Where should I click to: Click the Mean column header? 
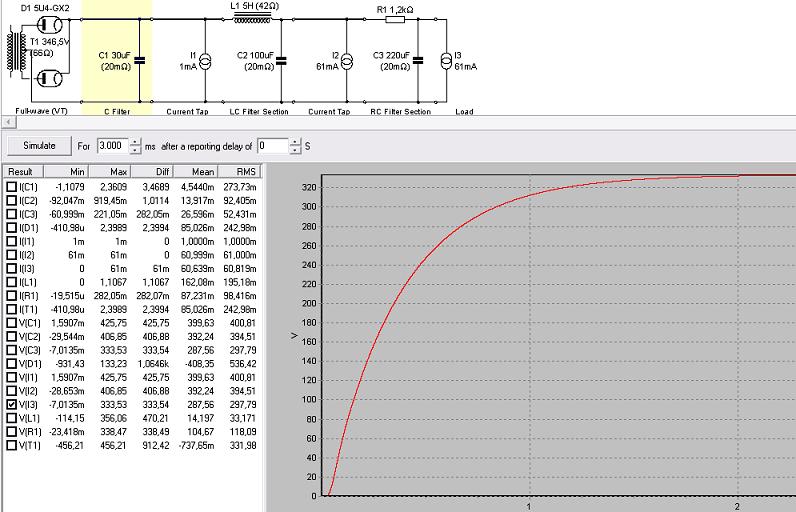(x=203, y=172)
